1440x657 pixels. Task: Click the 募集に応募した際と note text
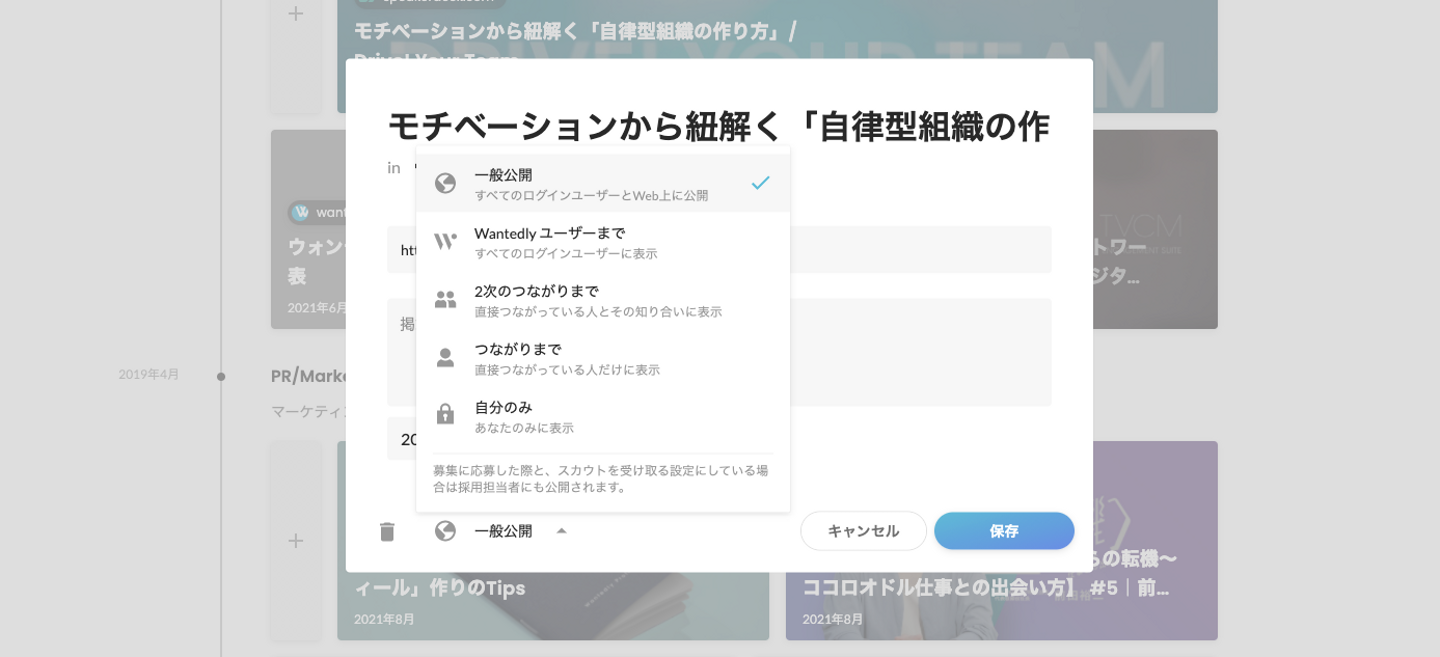(x=601, y=478)
